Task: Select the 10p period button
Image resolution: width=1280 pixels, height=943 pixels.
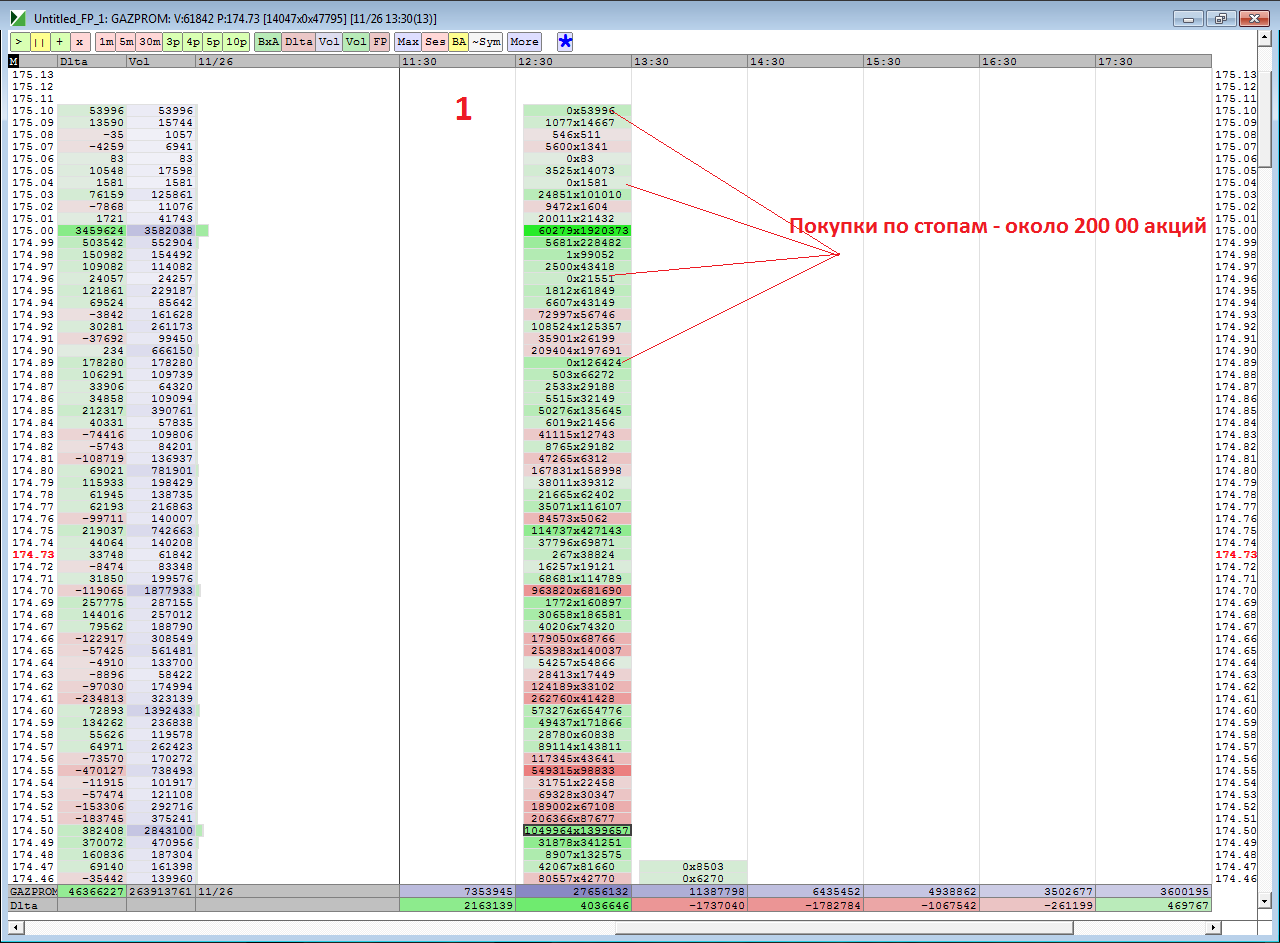Action: [x=237, y=42]
